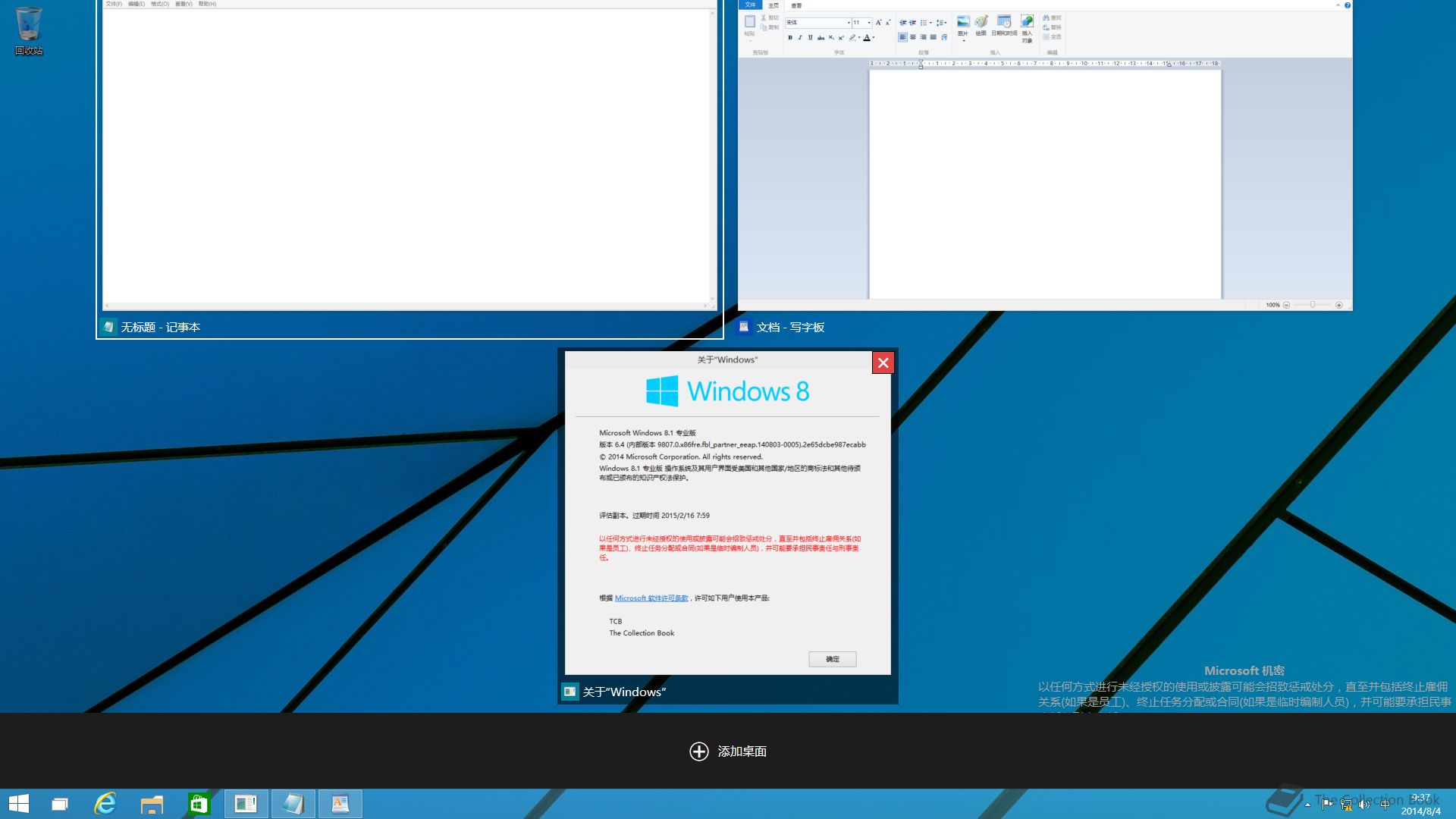
Task: Add a new virtual desktop
Action: [728, 751]
